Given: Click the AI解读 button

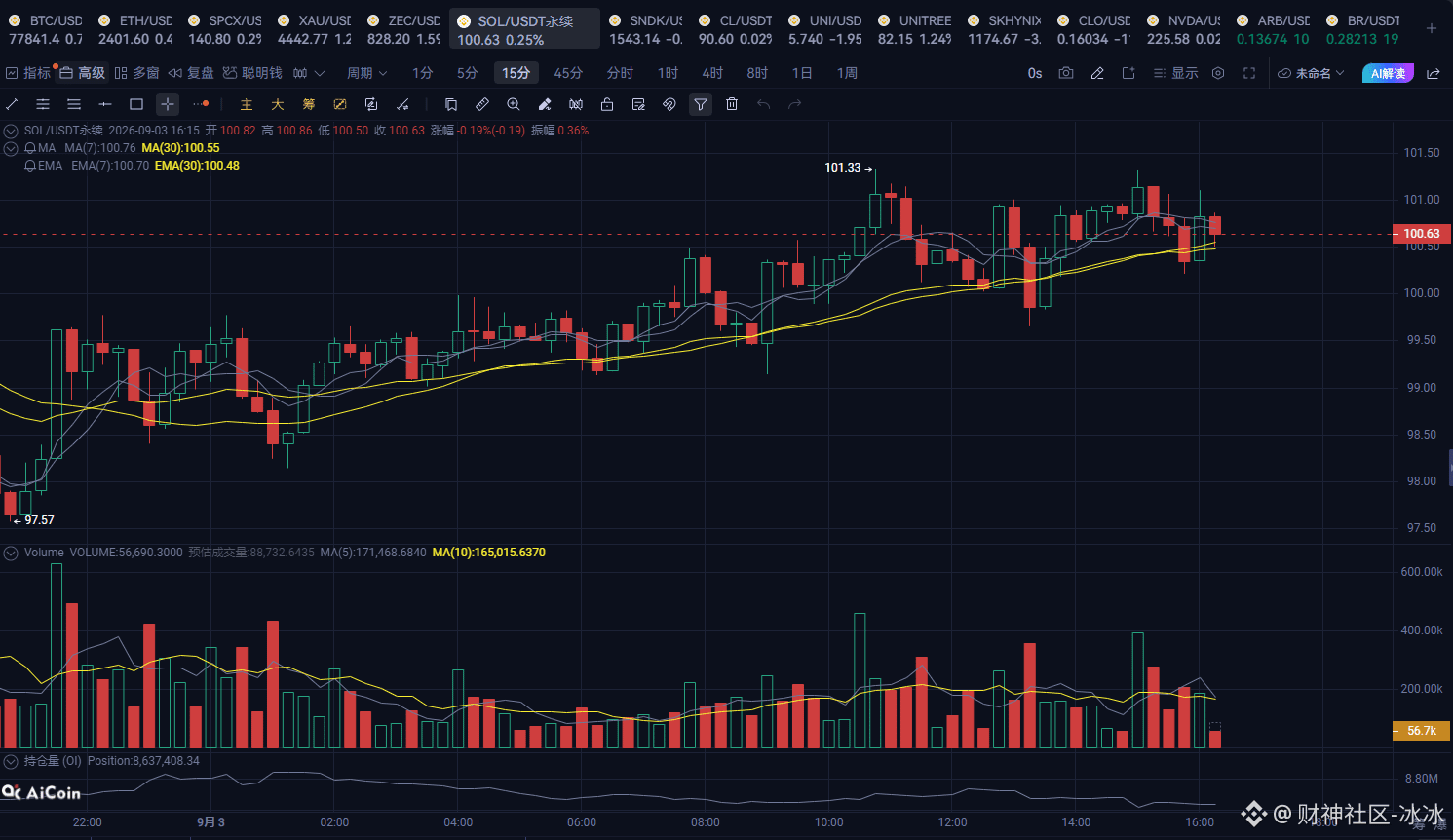Looking at the screenshot, I should coord(1388,73).
